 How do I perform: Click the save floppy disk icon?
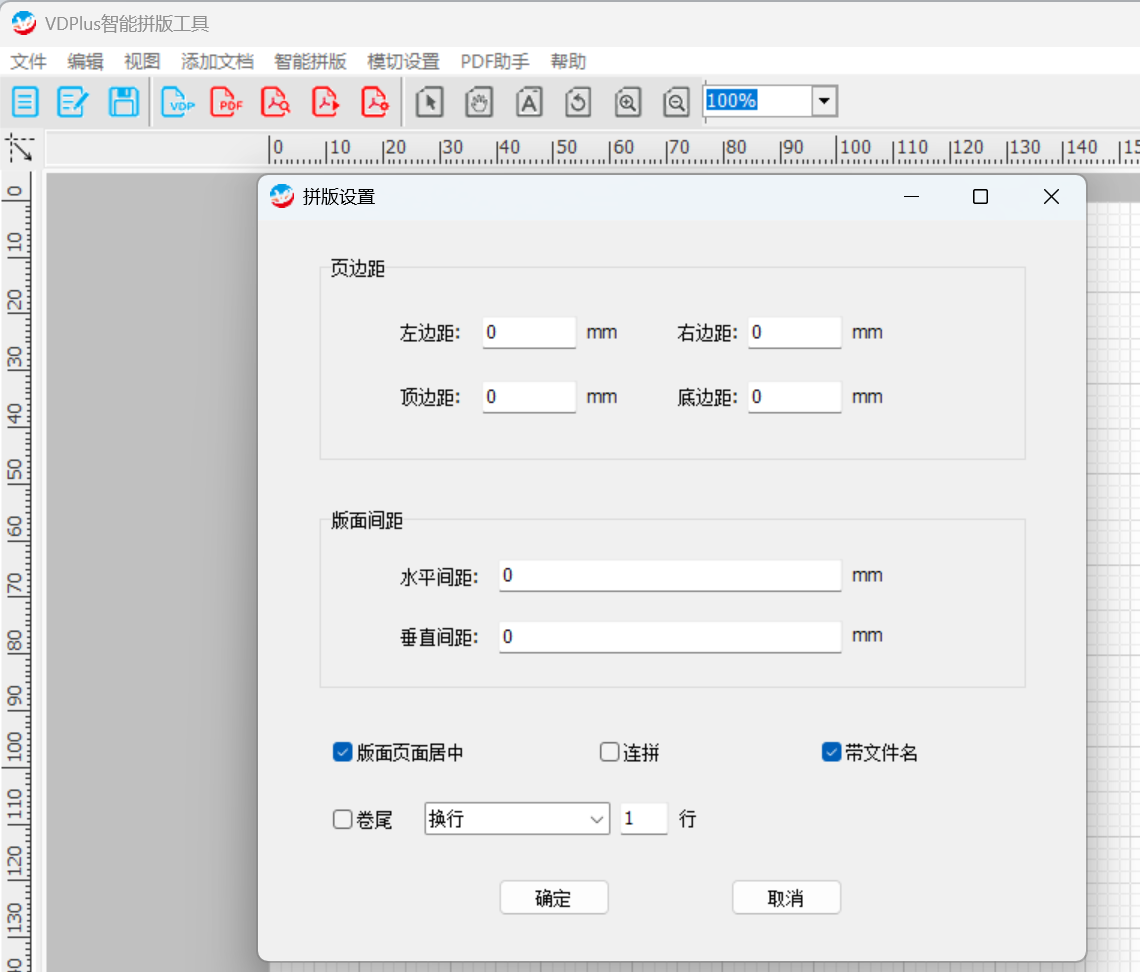pos(124,102)
